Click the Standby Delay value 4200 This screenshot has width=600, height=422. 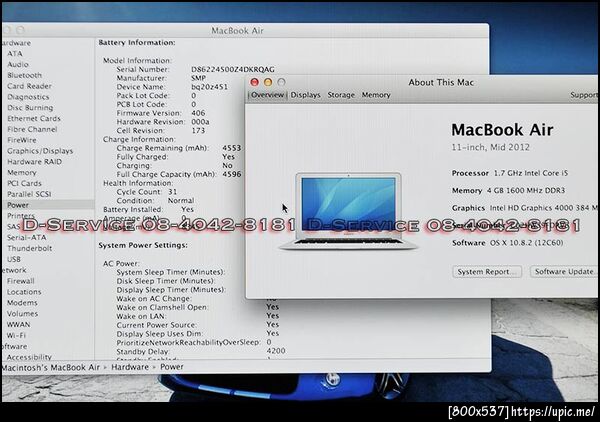tap(276, 351)
